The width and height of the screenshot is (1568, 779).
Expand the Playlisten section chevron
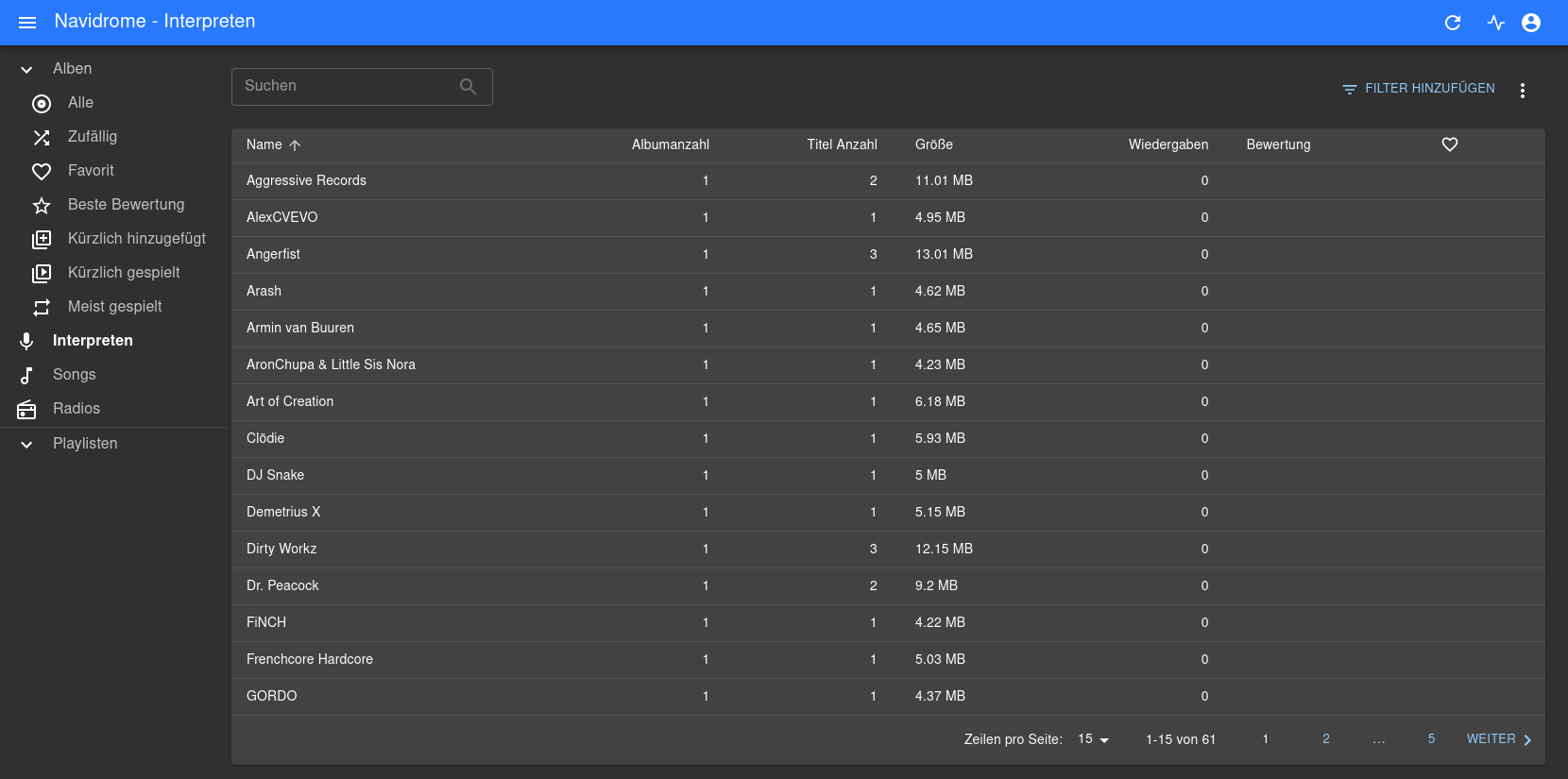[26, 445]
